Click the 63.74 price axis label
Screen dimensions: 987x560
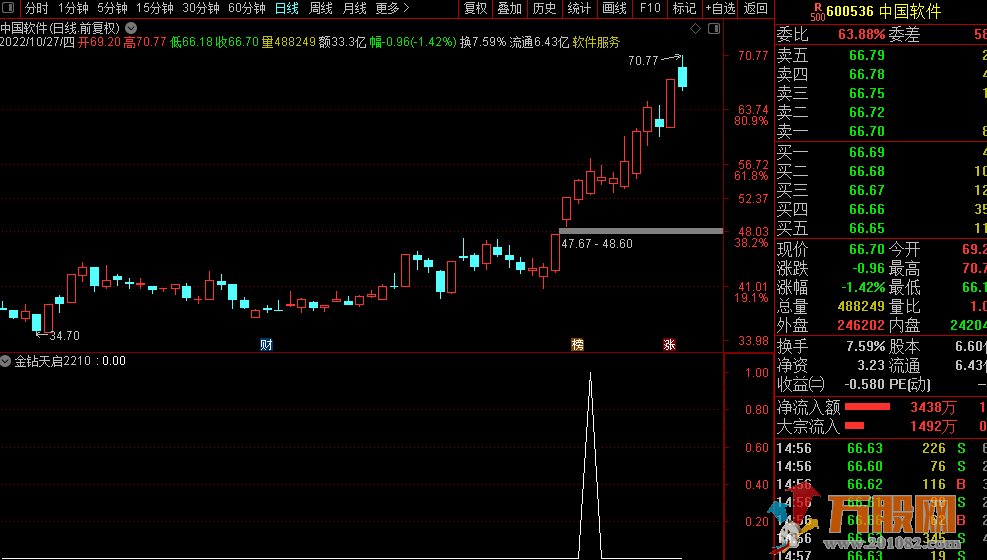753,109
